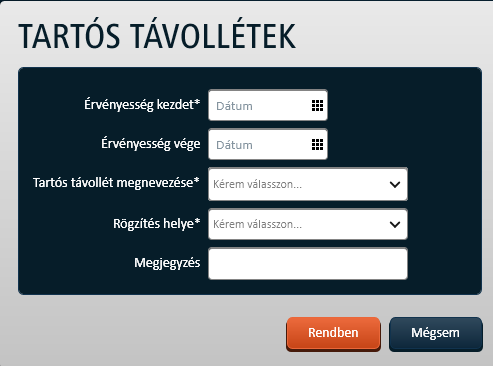Focus the Érvényesség vége date field
Image resolution: width=493 pixels, height=366 pixels.
[x=268, y=144]
